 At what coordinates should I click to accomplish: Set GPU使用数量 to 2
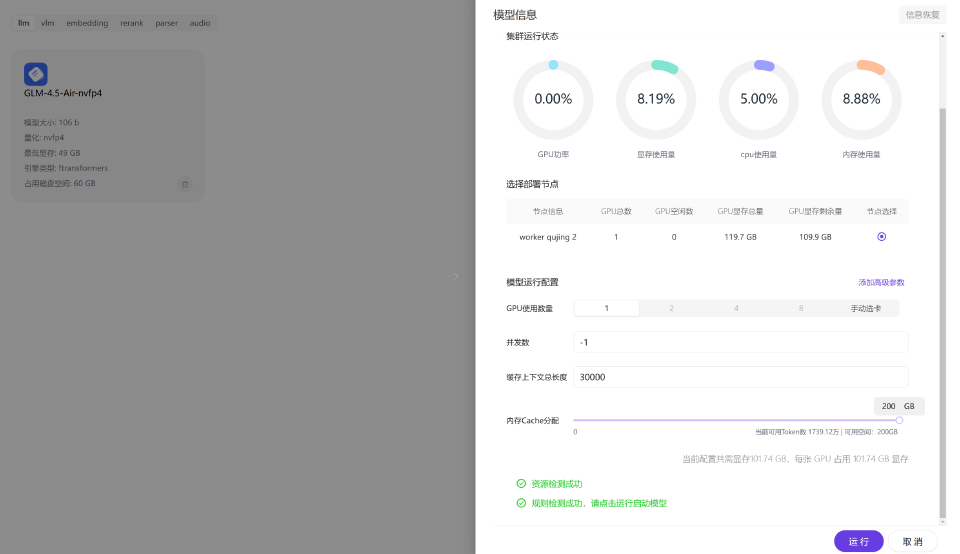click(672, 309)
